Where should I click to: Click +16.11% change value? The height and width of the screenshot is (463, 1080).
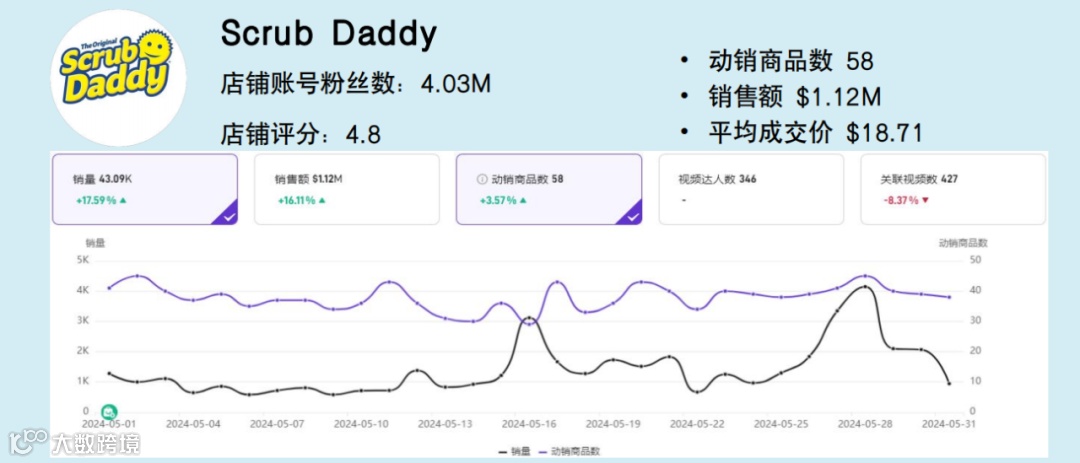[297, 200]
